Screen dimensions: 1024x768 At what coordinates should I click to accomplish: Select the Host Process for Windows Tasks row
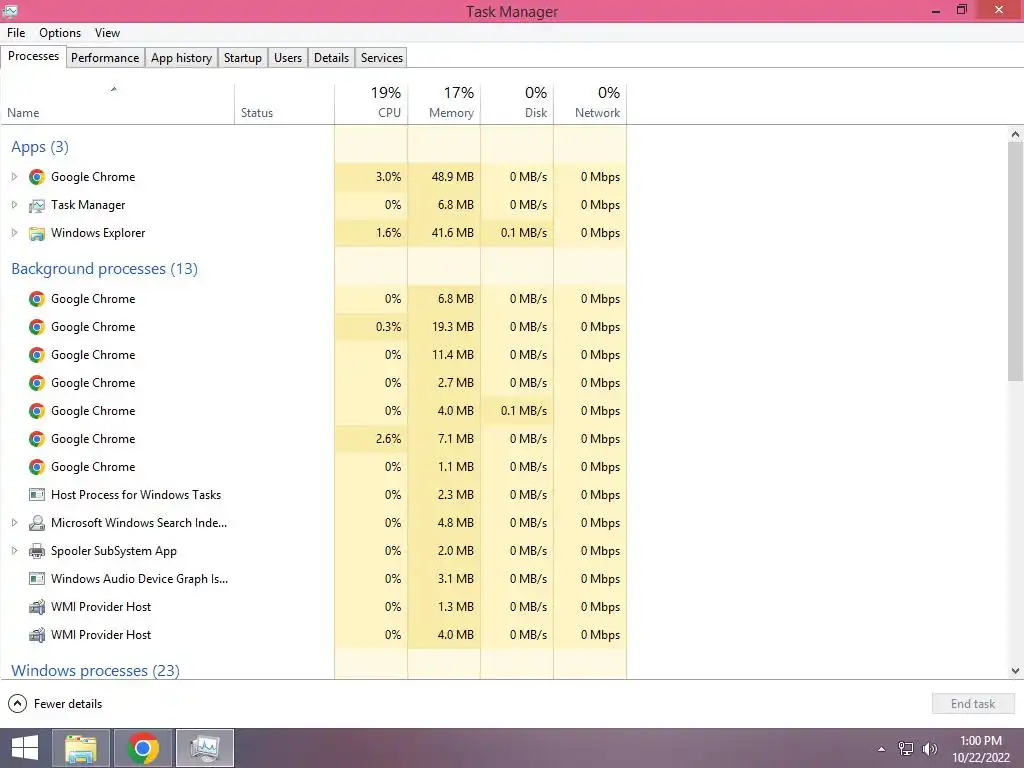coord(313,495)
